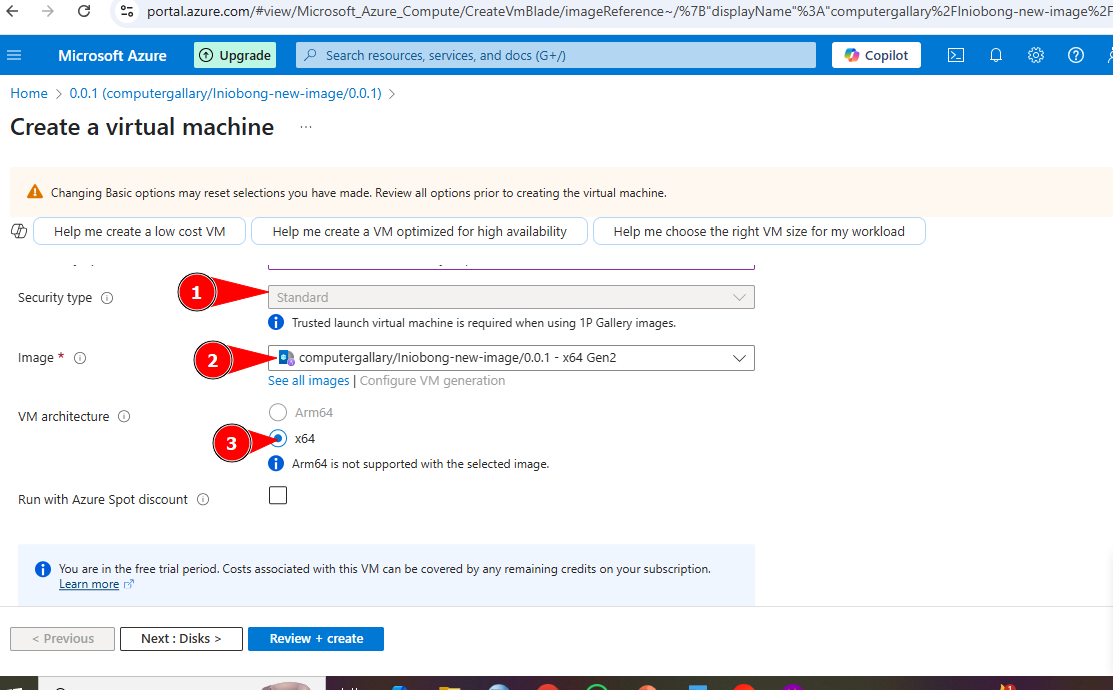Click Help me choose the right VM size
This screenshot has width=1113, height=690.
pyautogui.click(x=759, y=231)
